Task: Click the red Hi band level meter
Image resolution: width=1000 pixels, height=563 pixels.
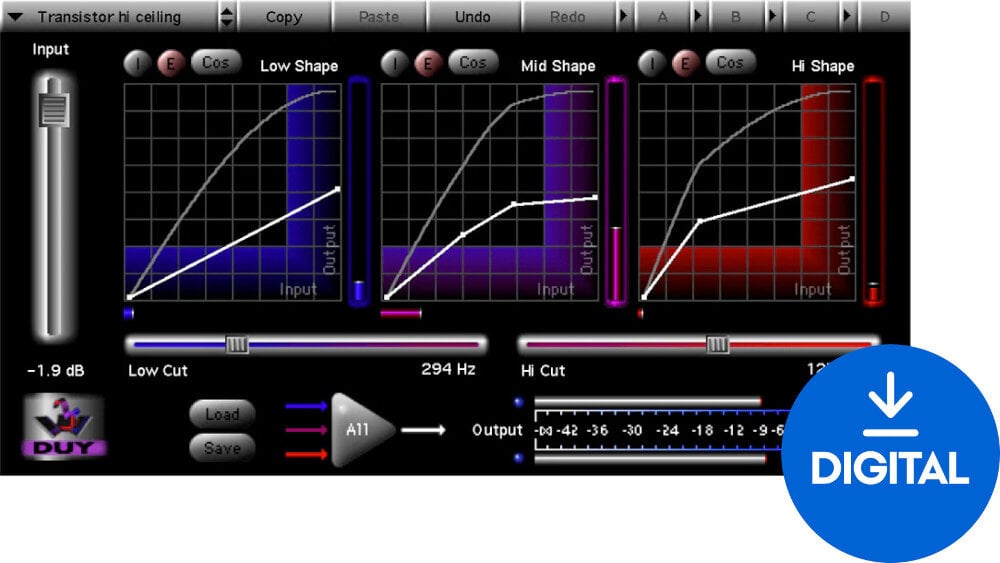Action: click(x=873, y=191)
